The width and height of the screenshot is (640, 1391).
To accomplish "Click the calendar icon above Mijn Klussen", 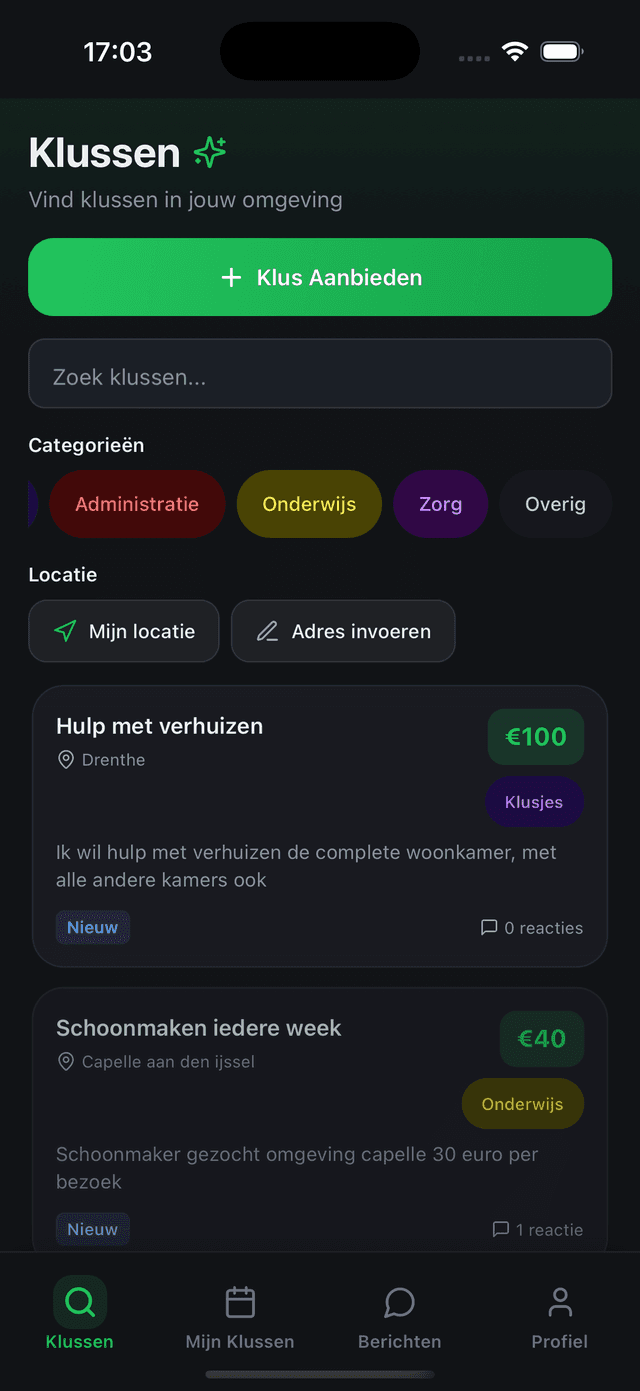I will tap(239, 1300).
